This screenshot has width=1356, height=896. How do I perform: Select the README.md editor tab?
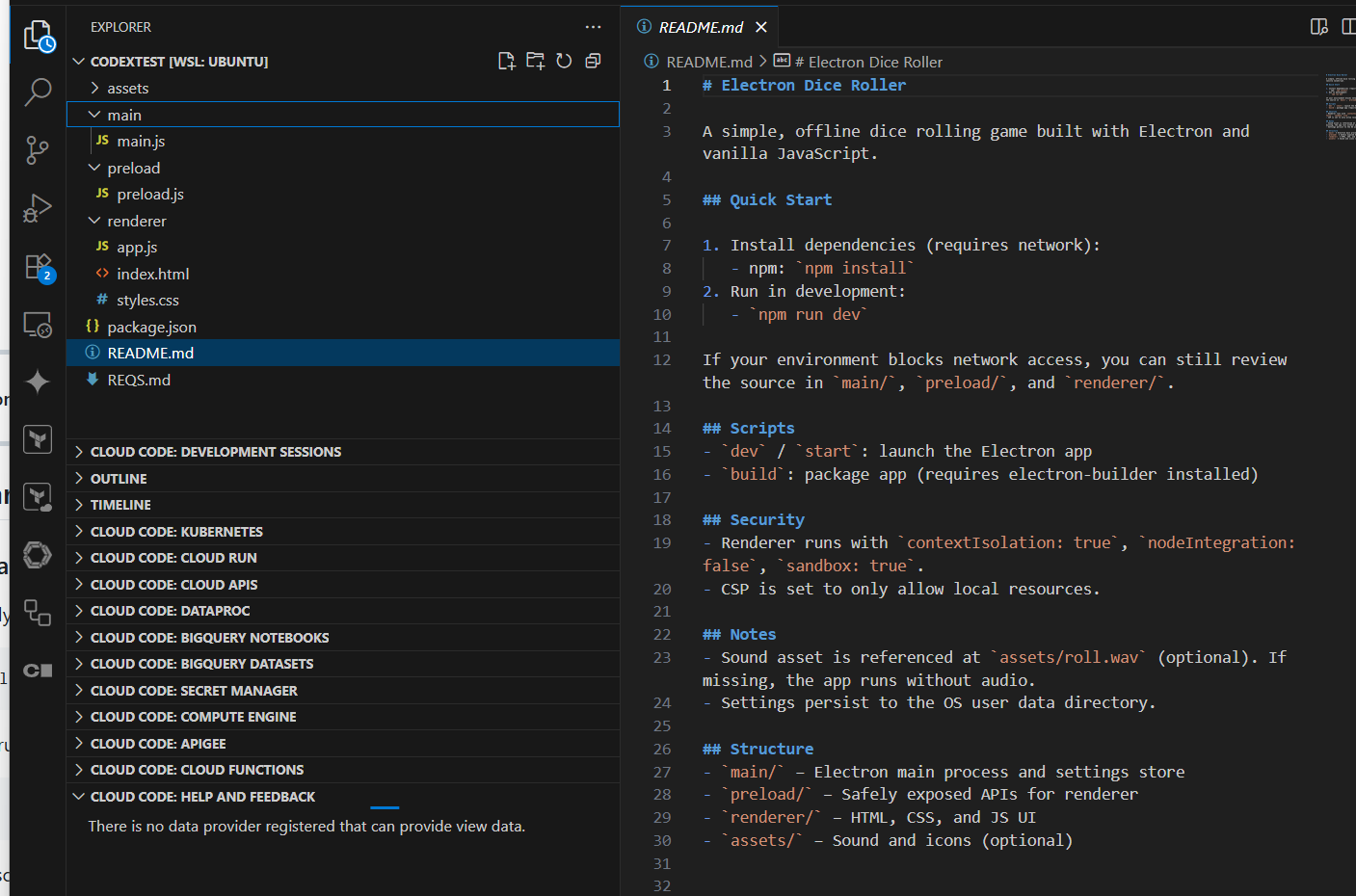click(699, 27)
